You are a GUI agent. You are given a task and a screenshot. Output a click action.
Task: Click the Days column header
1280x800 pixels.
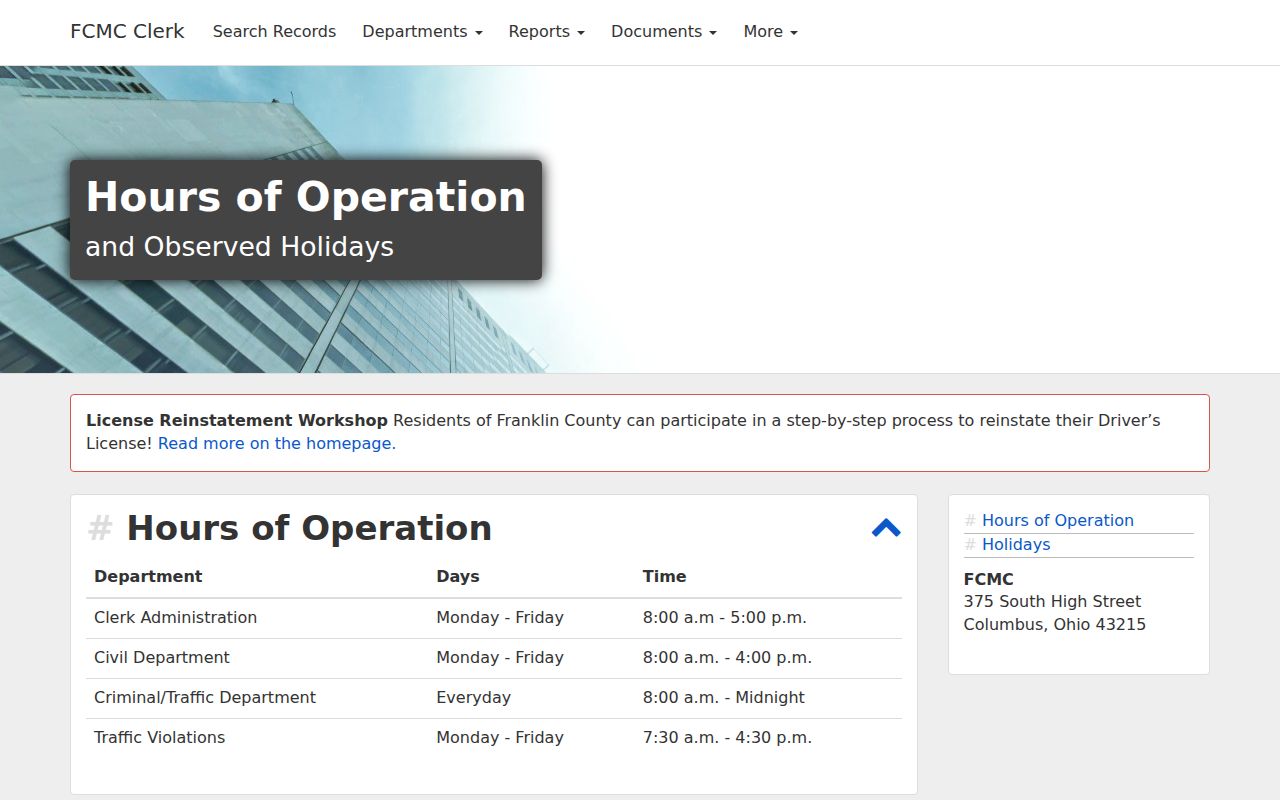pyautogui.click(x=458, y=576)
